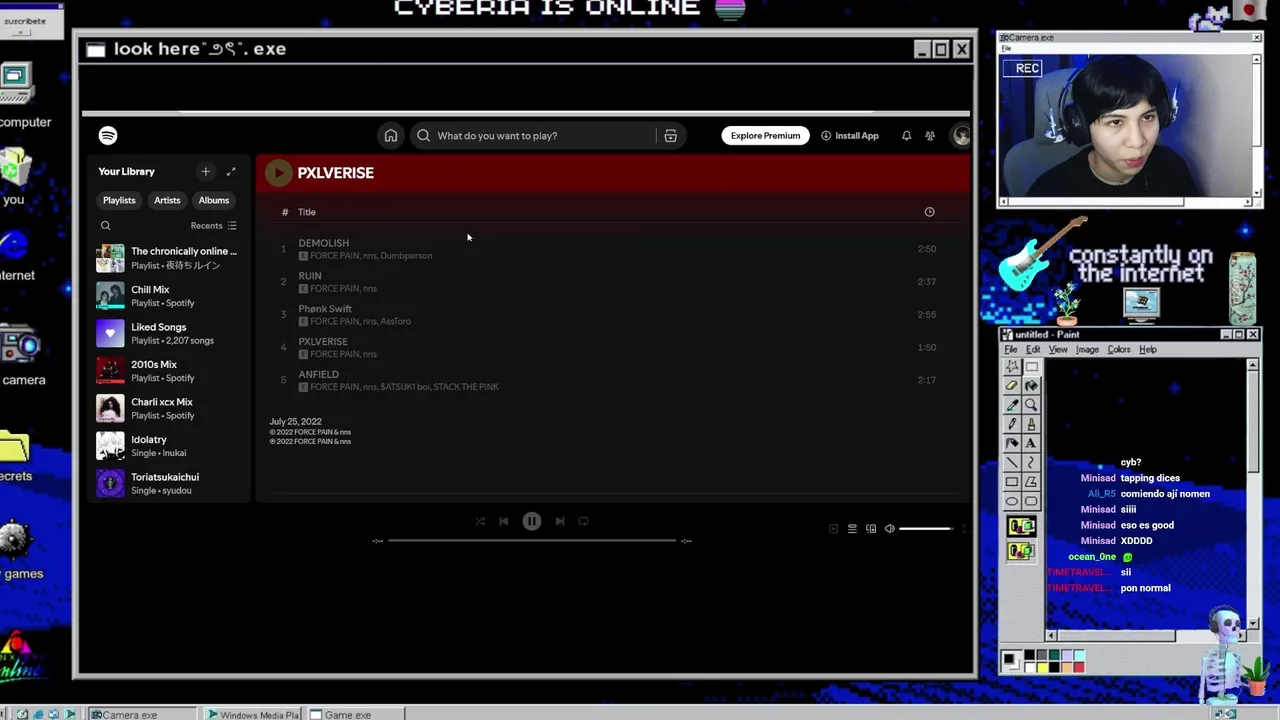The height and width of the screenshot is (720, 1280).
Task: Filter library by Artists chip
Action: click(x=167, y=200)
